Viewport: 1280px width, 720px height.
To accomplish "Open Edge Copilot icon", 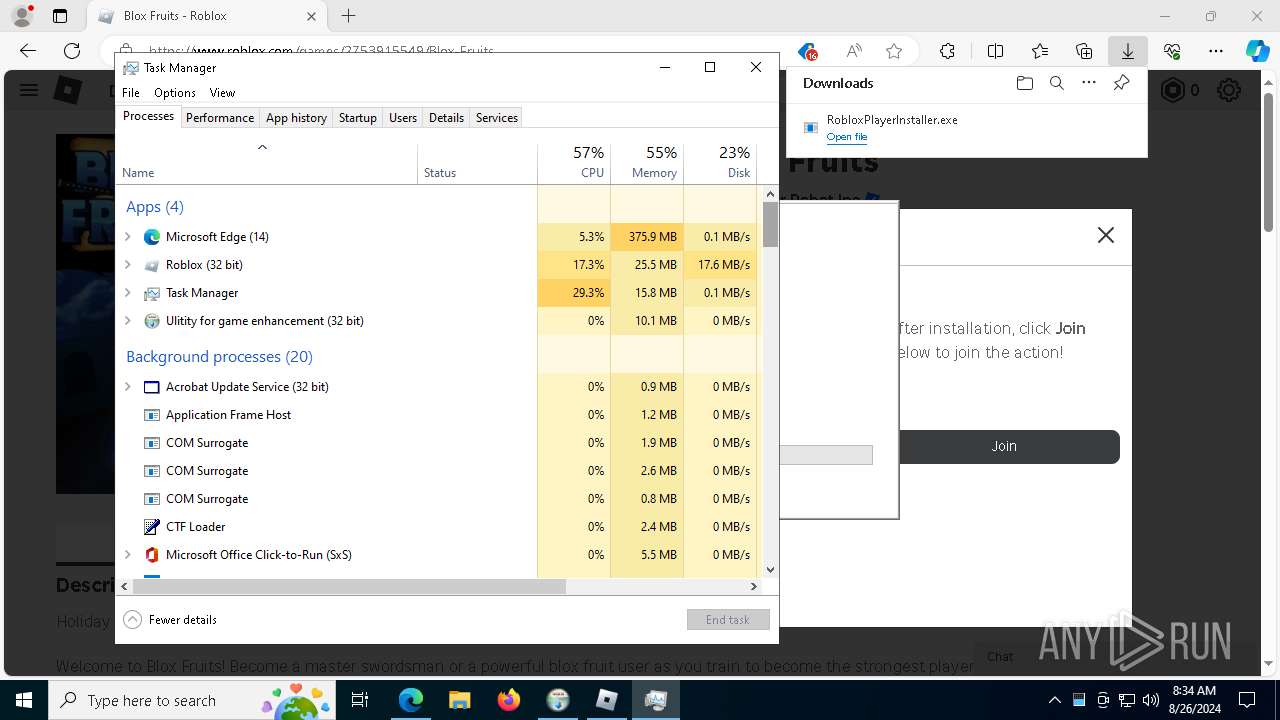I will 1257,51.
